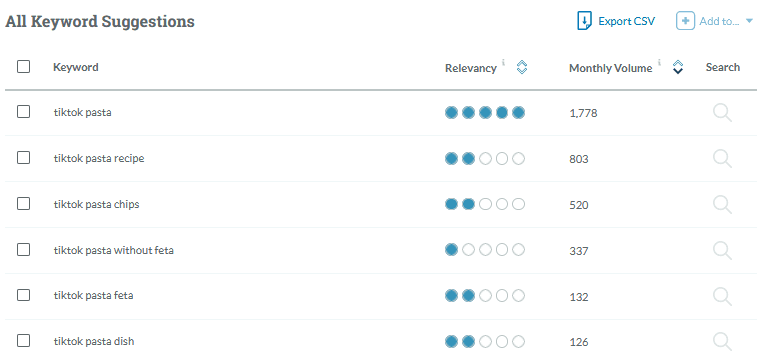Toggle Monthly Volume sort arrows

coord(678,67)
